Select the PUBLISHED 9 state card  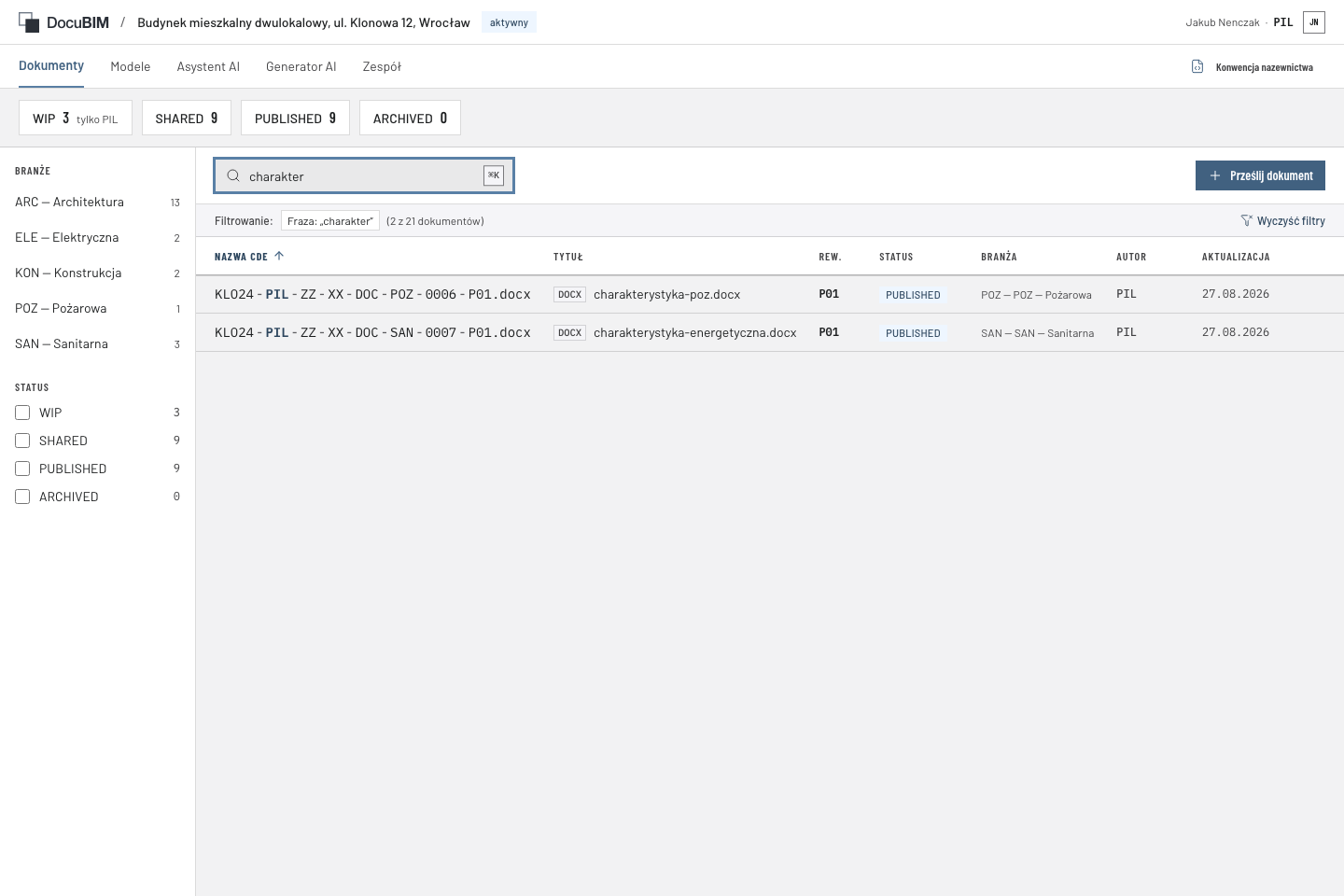295,118
